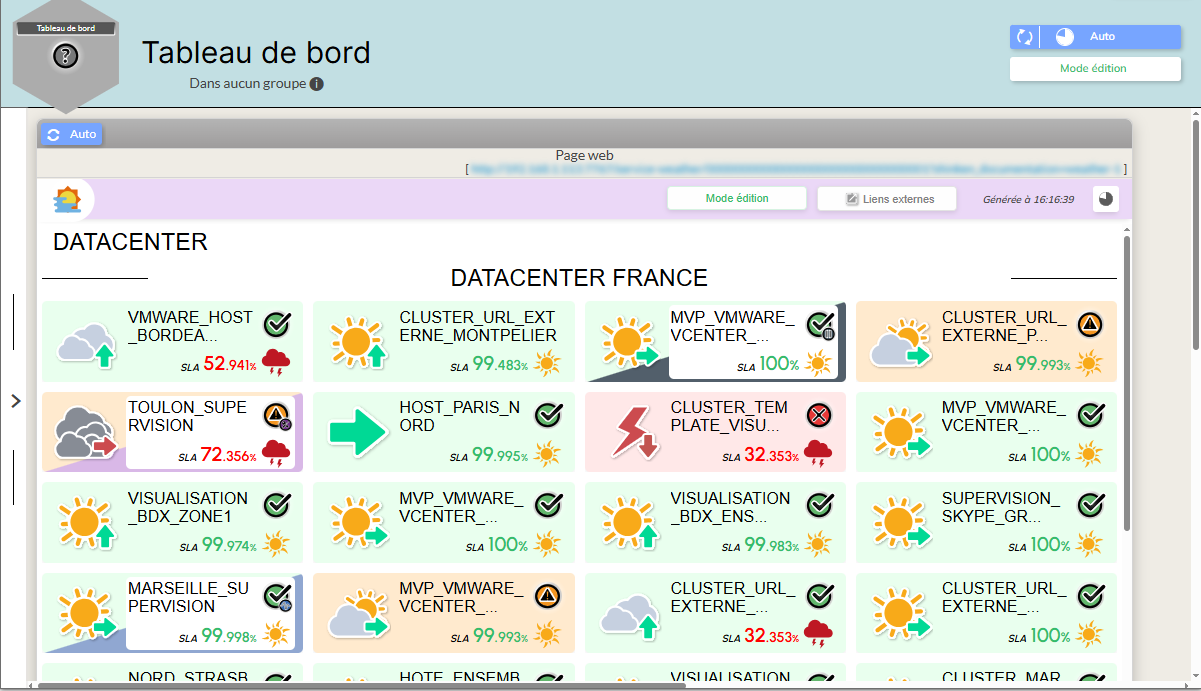
Task: Click the green arrow icon on HOST_PARIS_NORD
Action: (x=357, y=432)
